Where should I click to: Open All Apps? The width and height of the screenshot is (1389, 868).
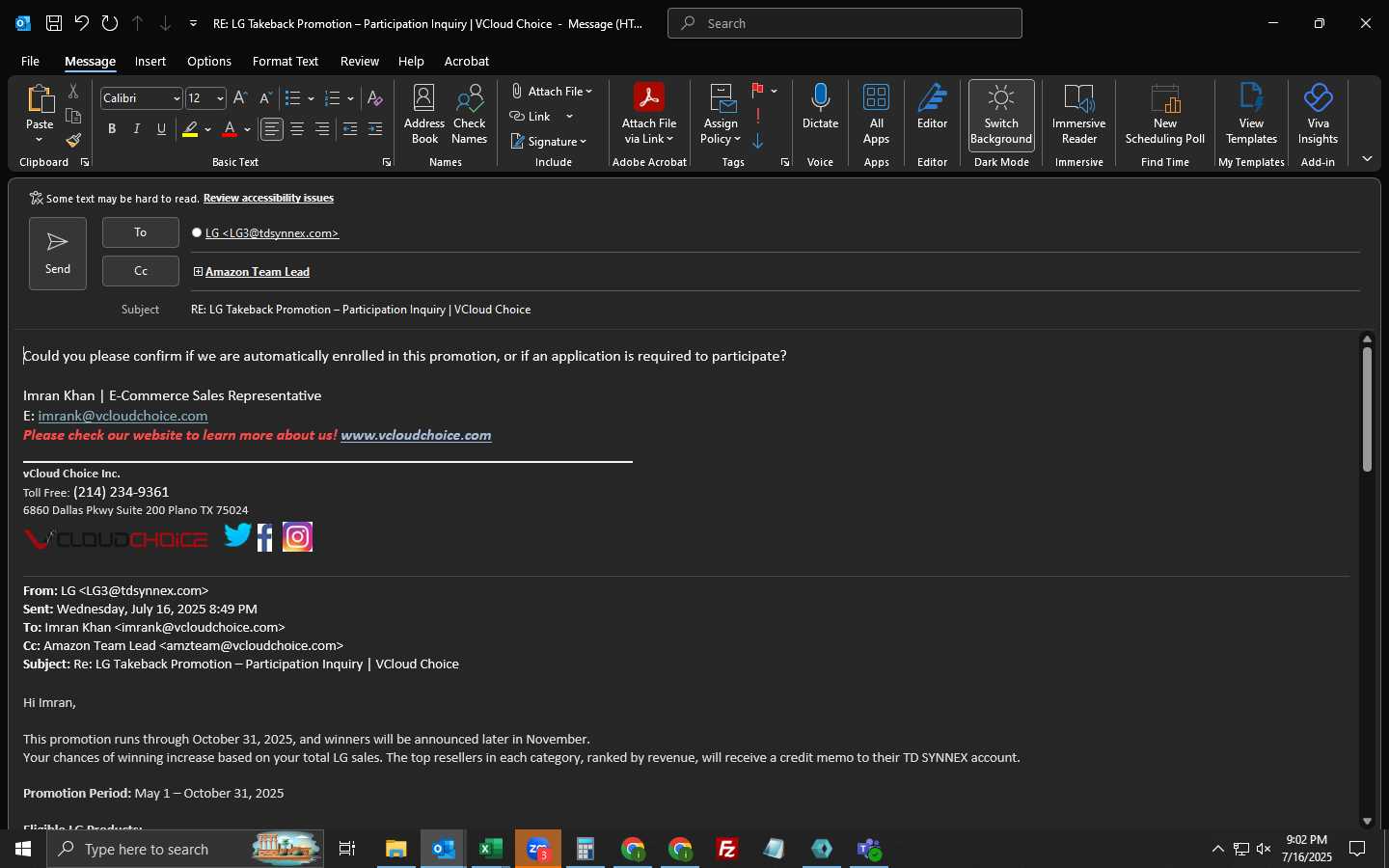[877, 115]
